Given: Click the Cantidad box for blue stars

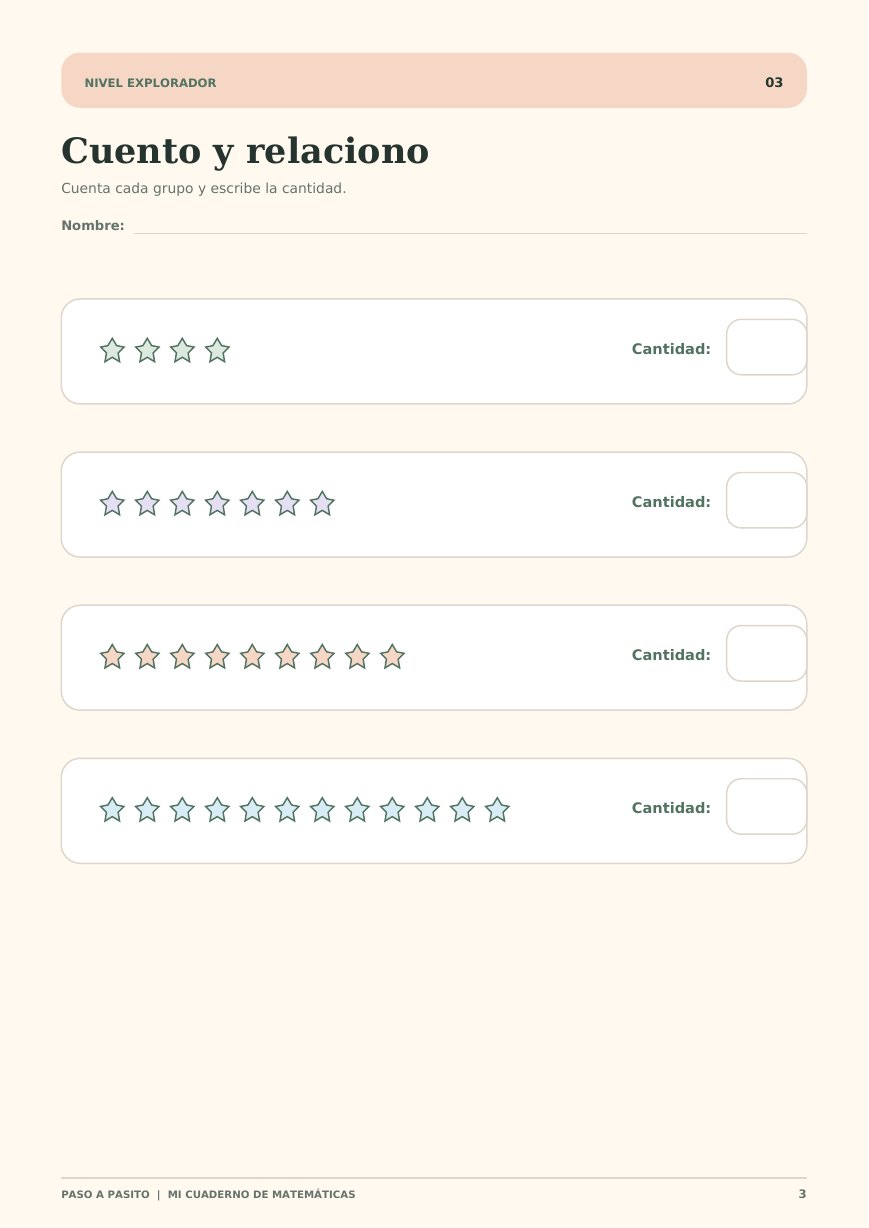Looking at the screenshot, I should [766, 806].
